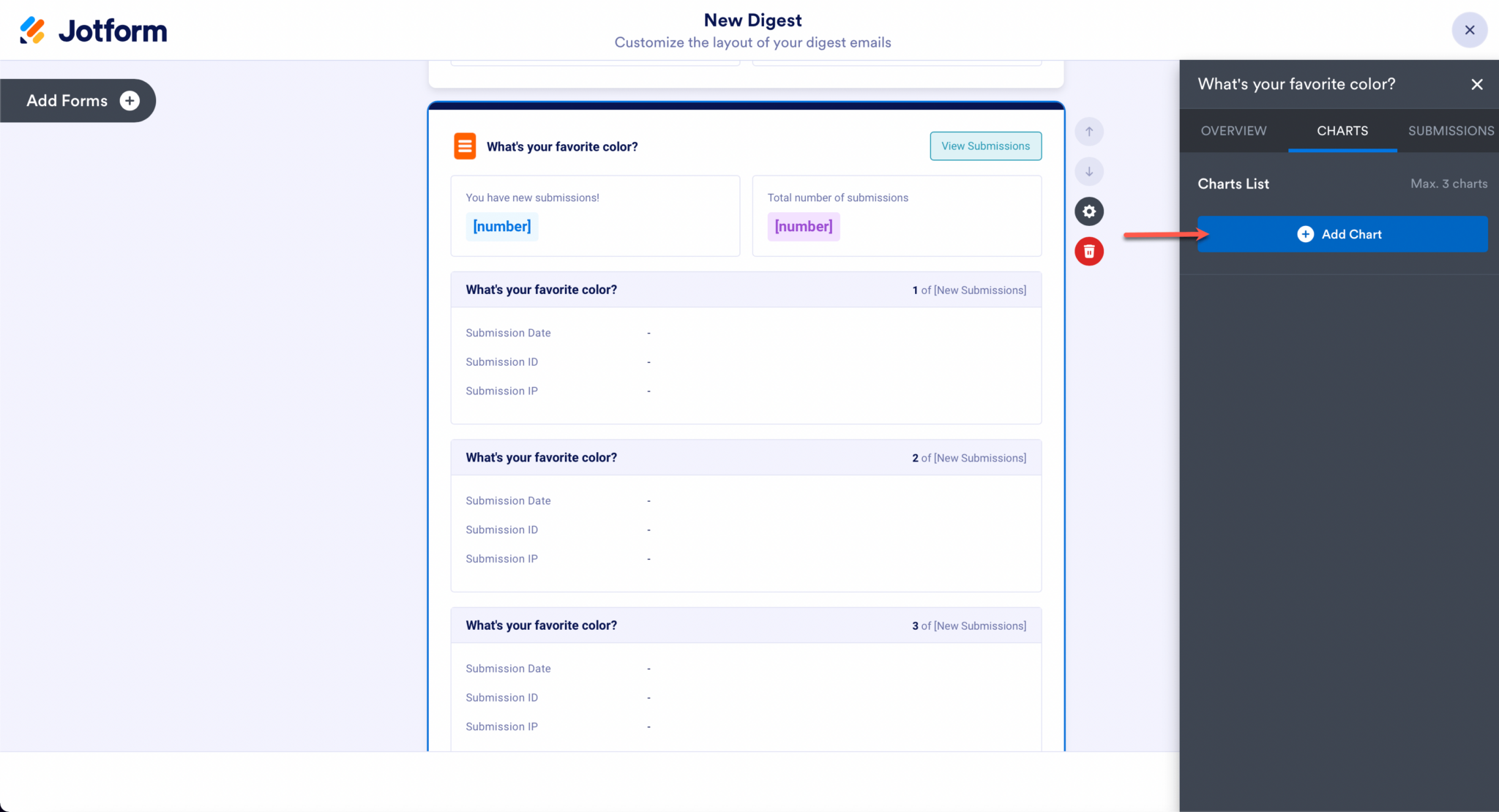
Task: Click the Jotform logo
Action: click(x=92, y=30)
